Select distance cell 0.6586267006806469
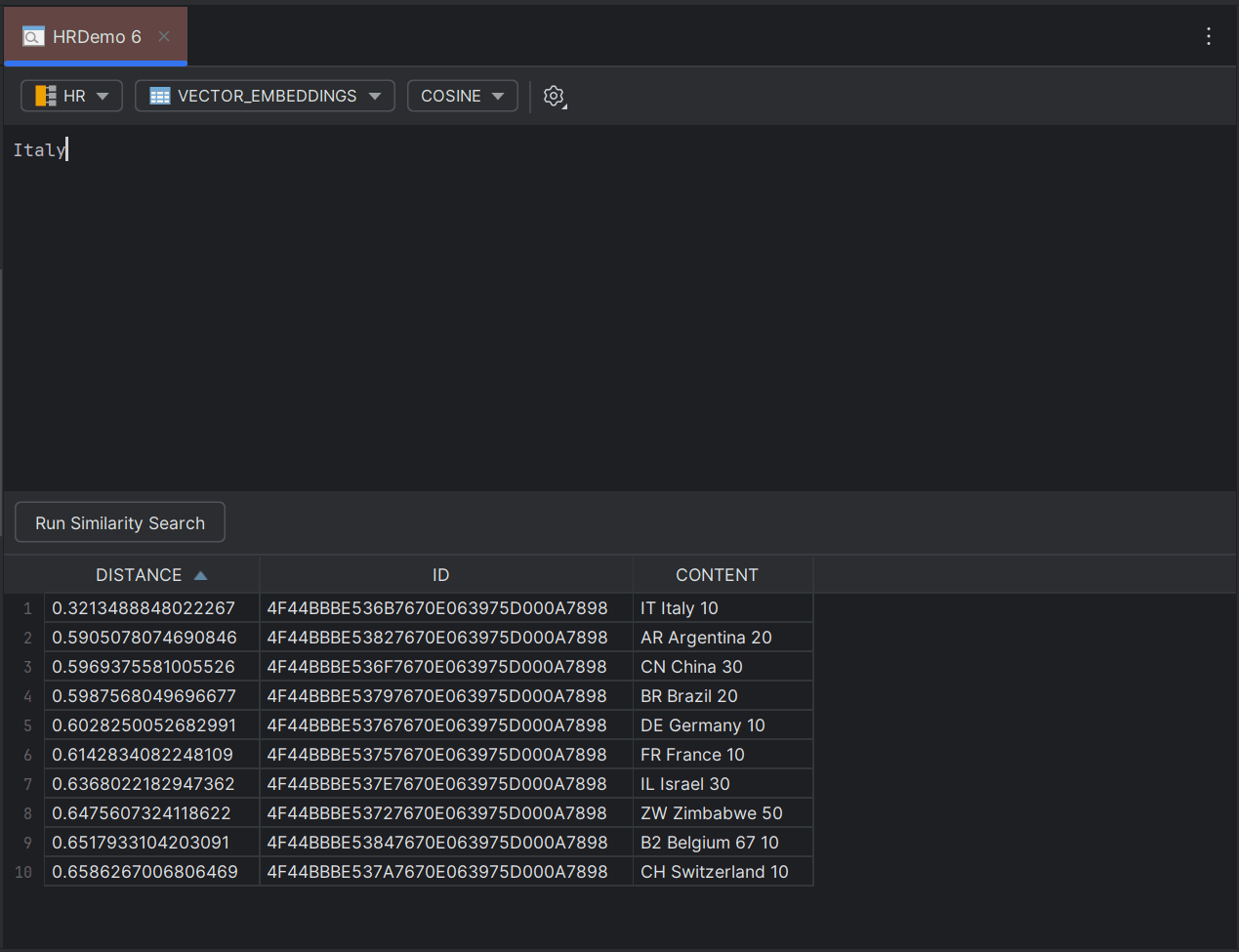Image resolution: width=1239 pixels, height=952 pixels. click(152, 872)
